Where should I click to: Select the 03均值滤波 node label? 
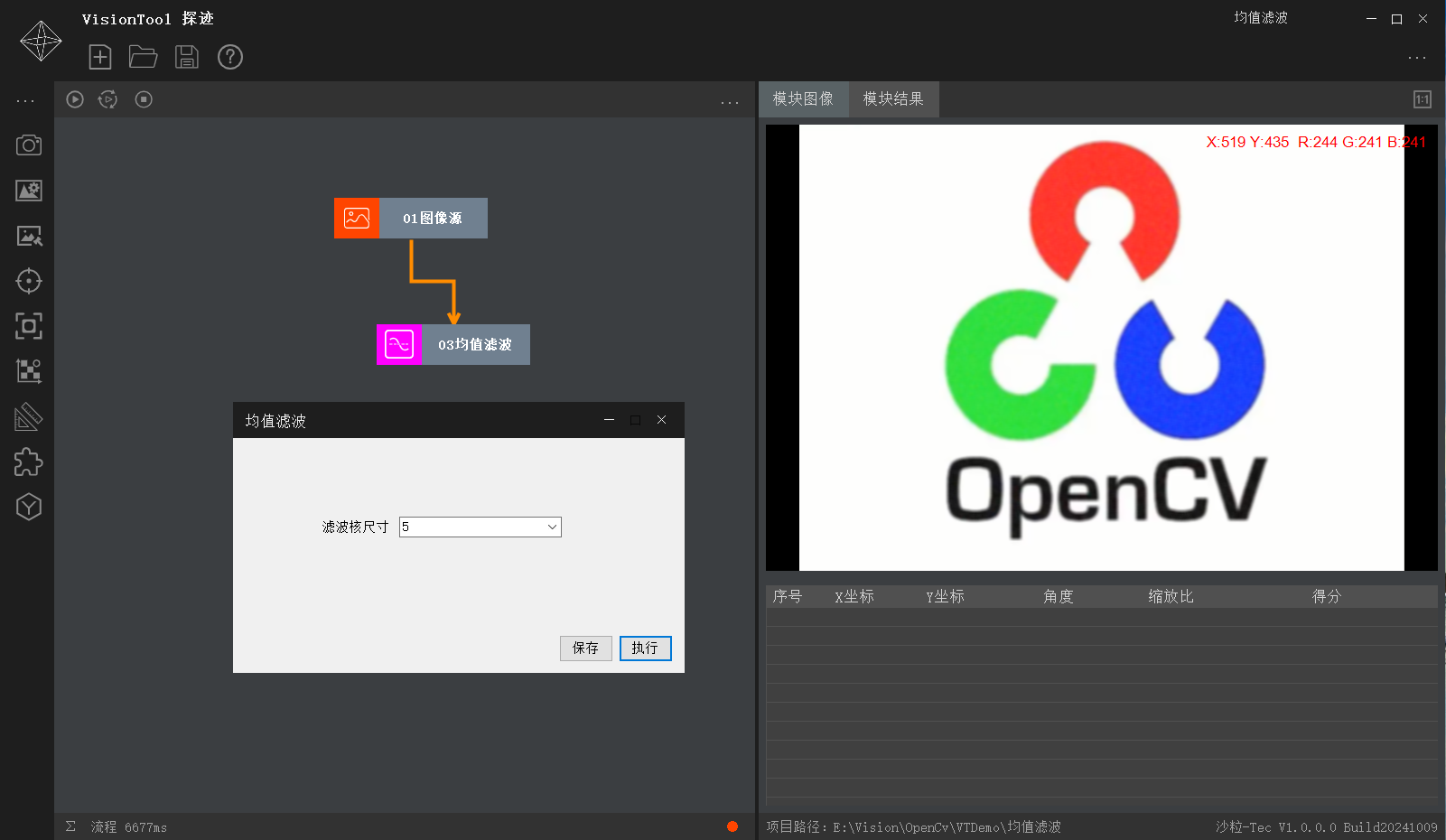[x=475, y=344]
